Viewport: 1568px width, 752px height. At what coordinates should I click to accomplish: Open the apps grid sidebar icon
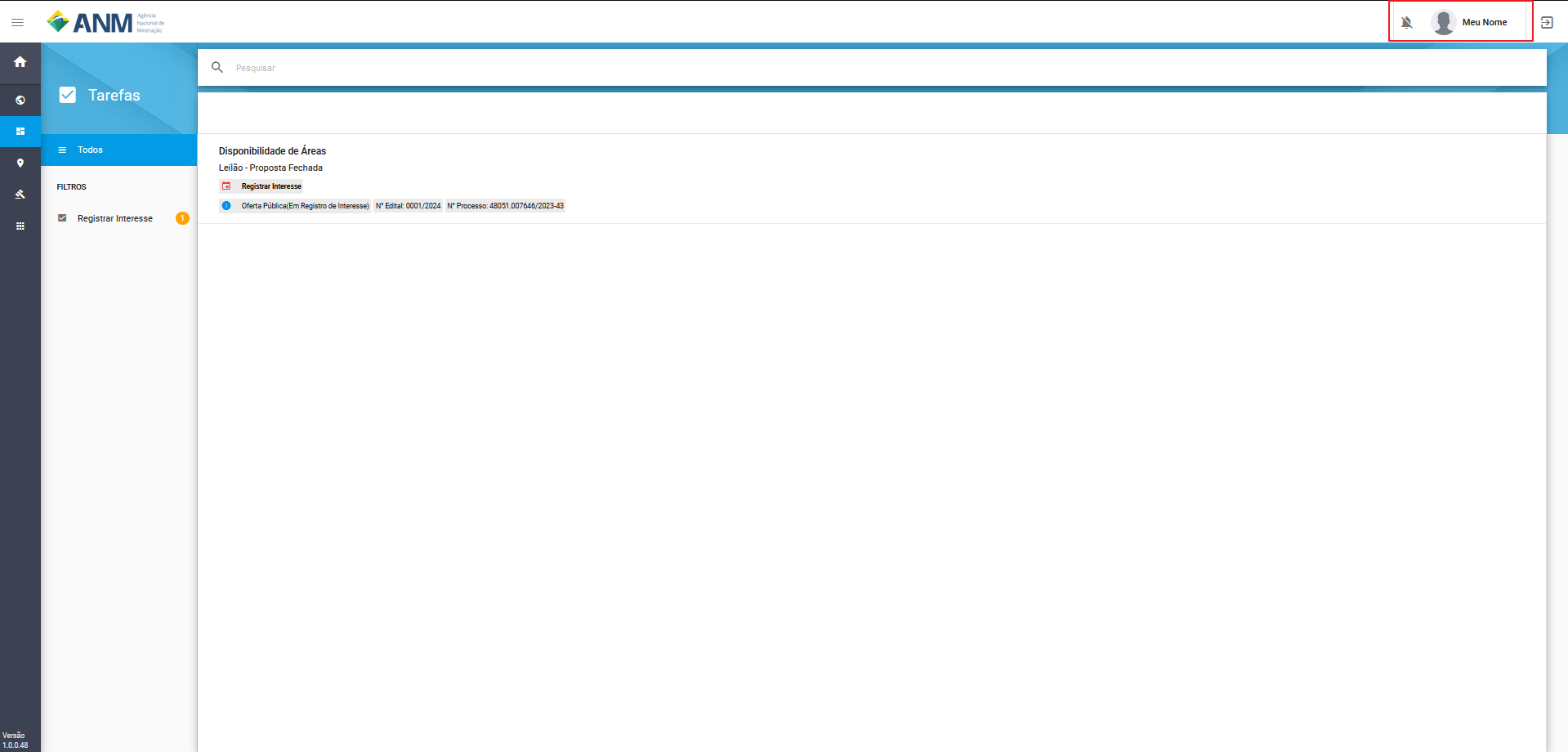point(20,226)
